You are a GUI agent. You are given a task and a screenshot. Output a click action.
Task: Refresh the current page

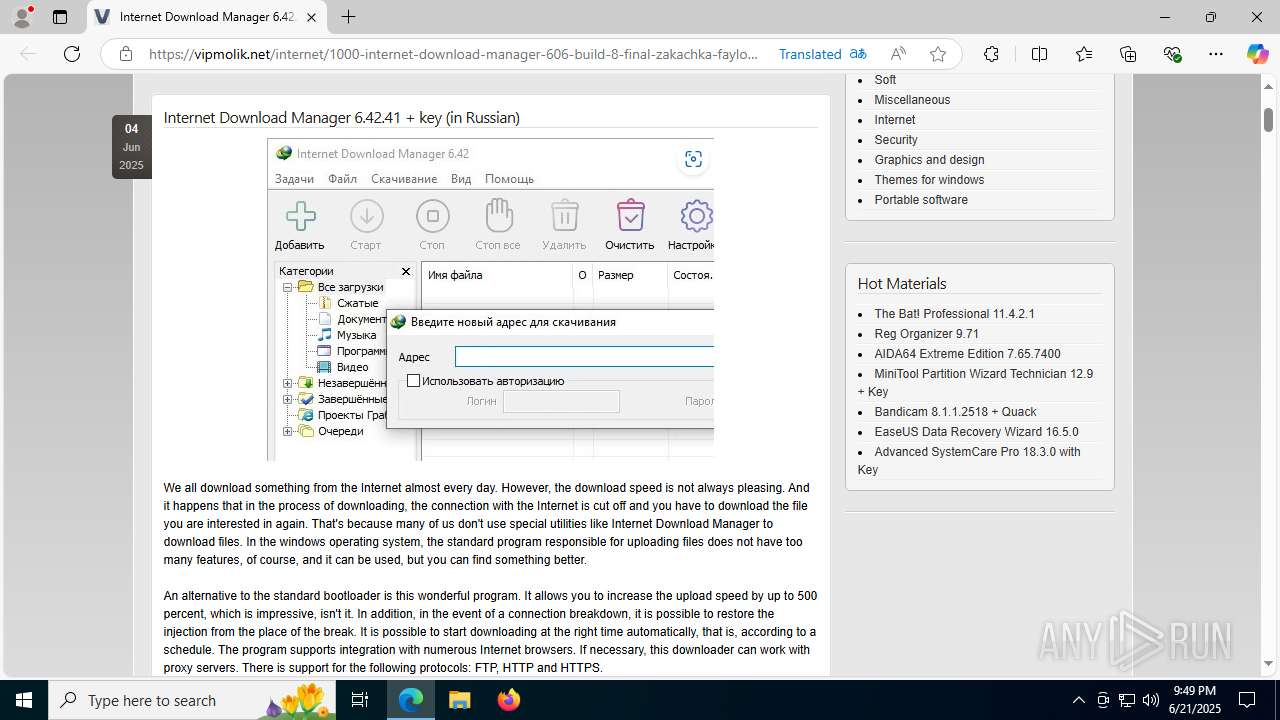tap(72, 54)
